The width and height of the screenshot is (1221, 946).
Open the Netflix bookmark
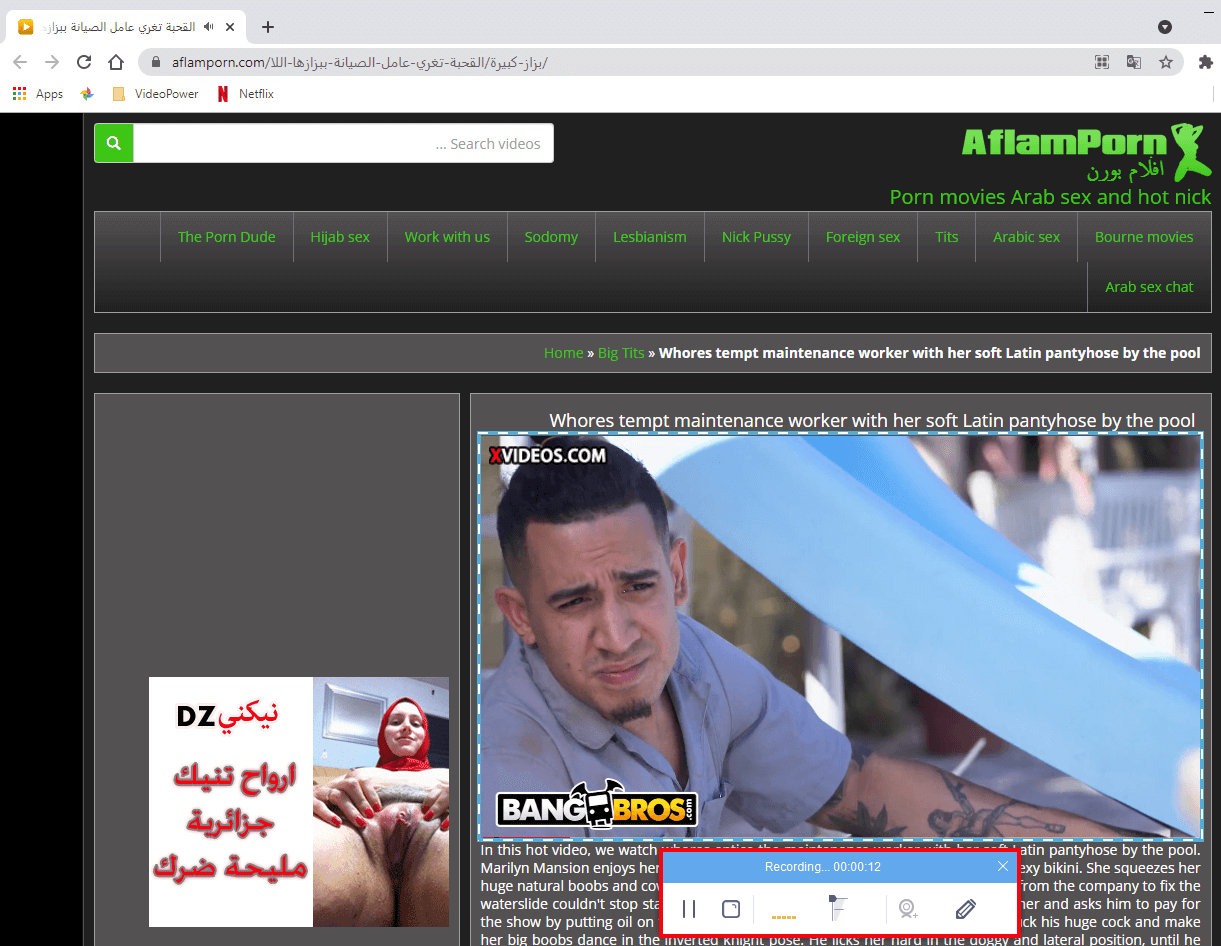click(245, 94)
